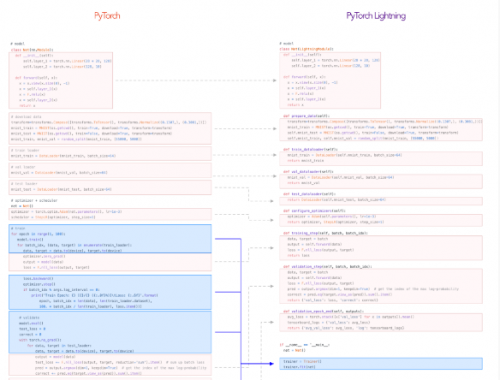The image size is (500, 380).
Task: Click the purple PyTorch Lightning heading
Action: [x=376, y=16]
